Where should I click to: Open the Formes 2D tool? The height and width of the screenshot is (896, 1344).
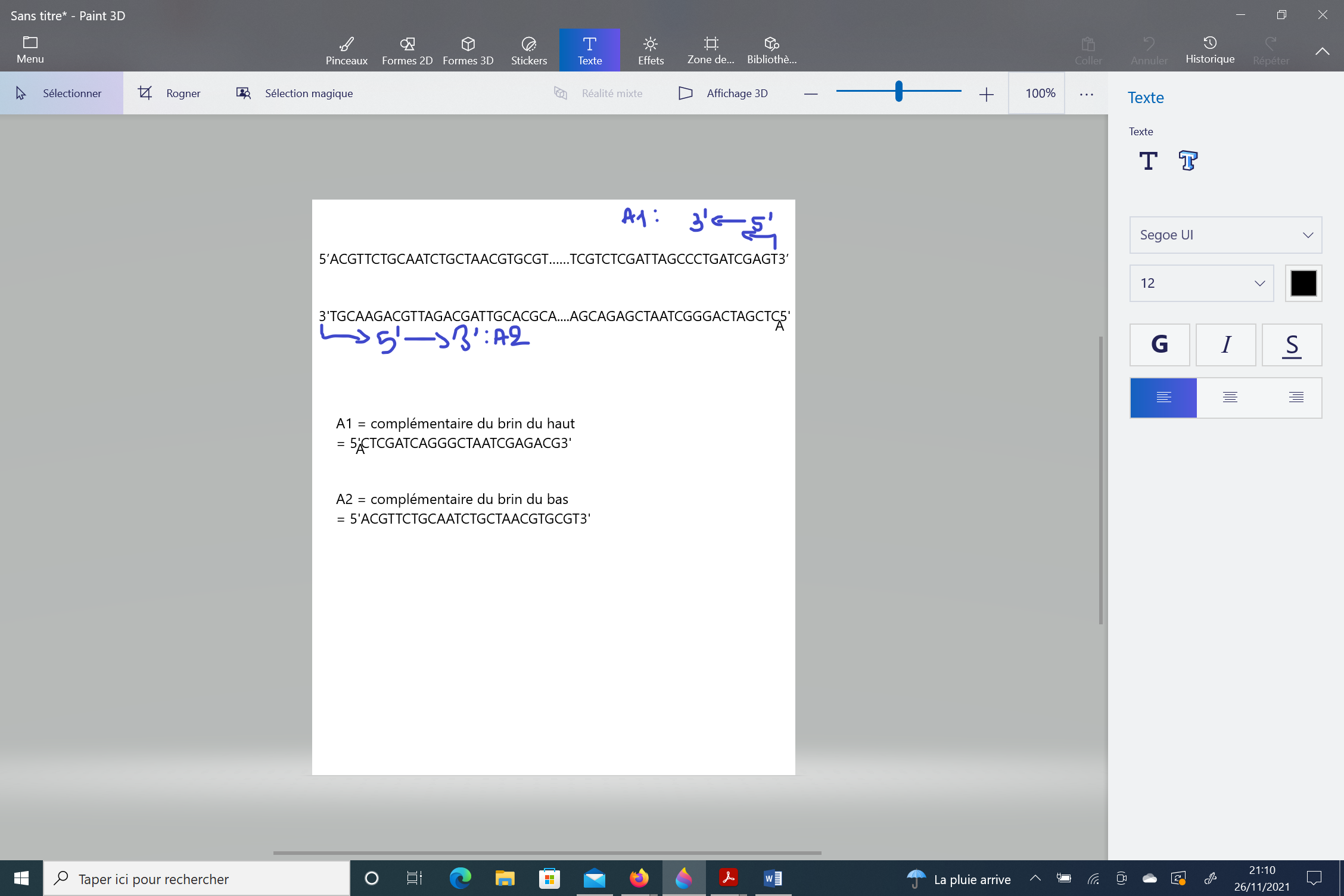coord(407,50)
